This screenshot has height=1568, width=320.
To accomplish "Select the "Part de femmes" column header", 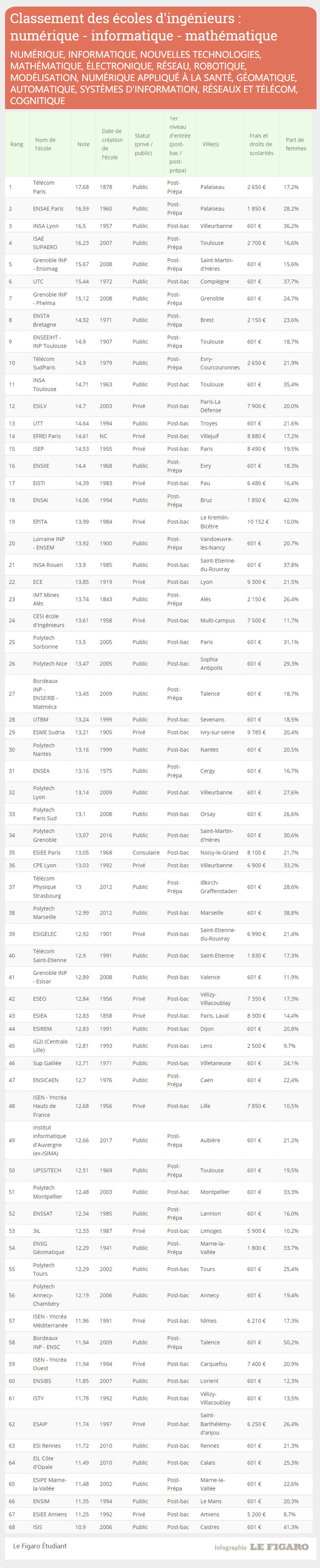I will (296, 144).
